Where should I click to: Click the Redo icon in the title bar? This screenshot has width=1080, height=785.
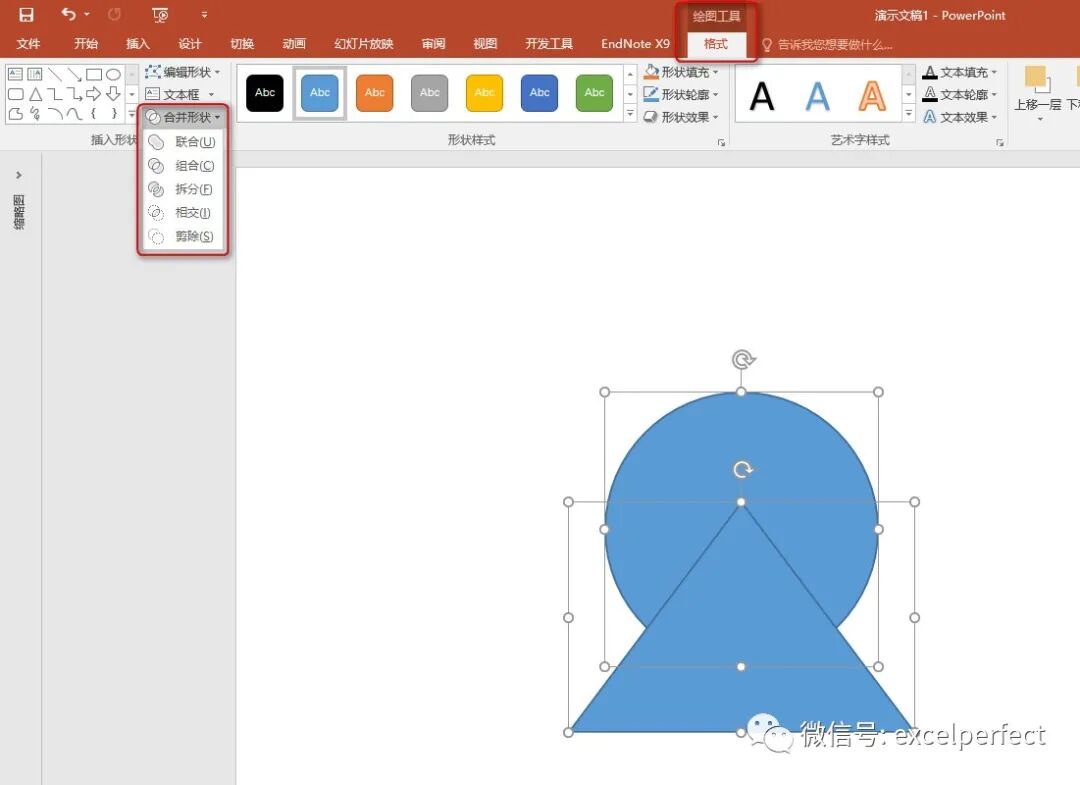(x=114, y=14)
